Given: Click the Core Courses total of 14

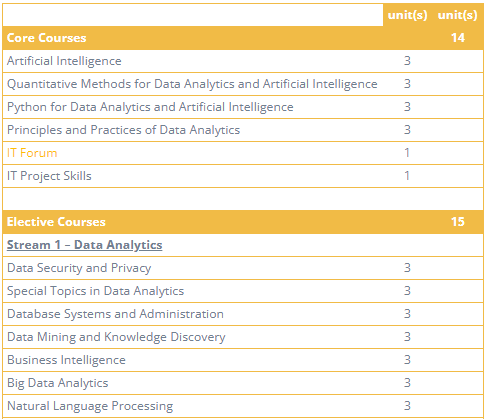Looking at the screenshot, I should coord(458,38).
